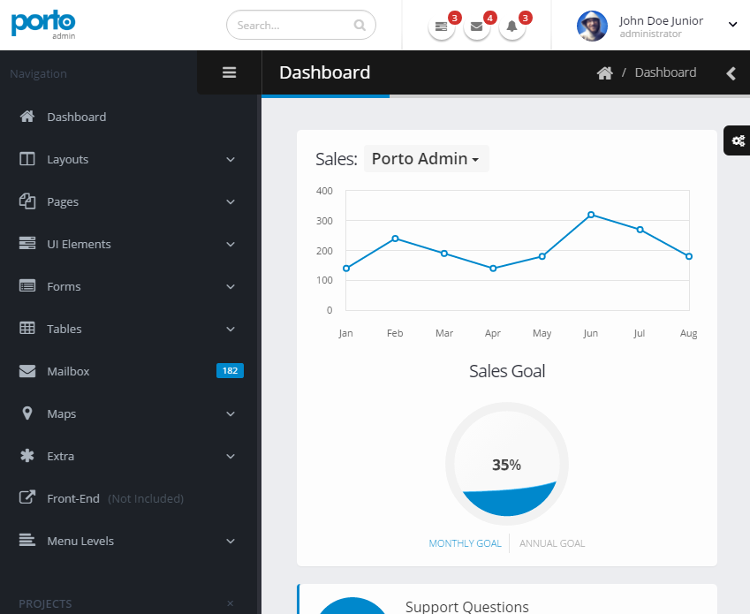Click the Dashboard home icon in sidebar
Viewport: 750px width, 614px height.
(27, 116)
